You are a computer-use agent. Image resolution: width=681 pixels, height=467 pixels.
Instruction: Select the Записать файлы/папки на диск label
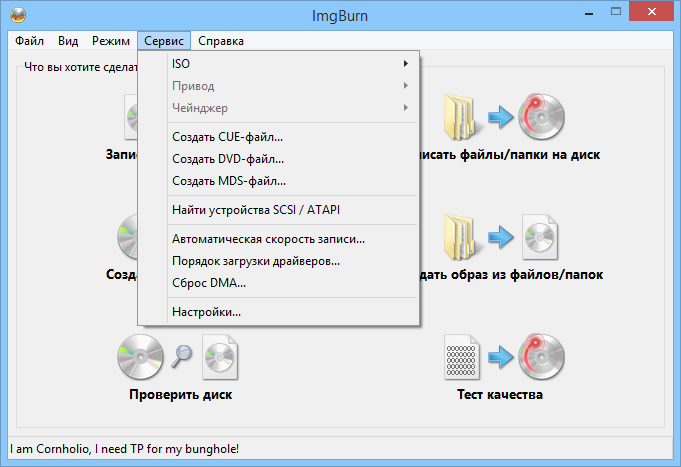(509, 155)
